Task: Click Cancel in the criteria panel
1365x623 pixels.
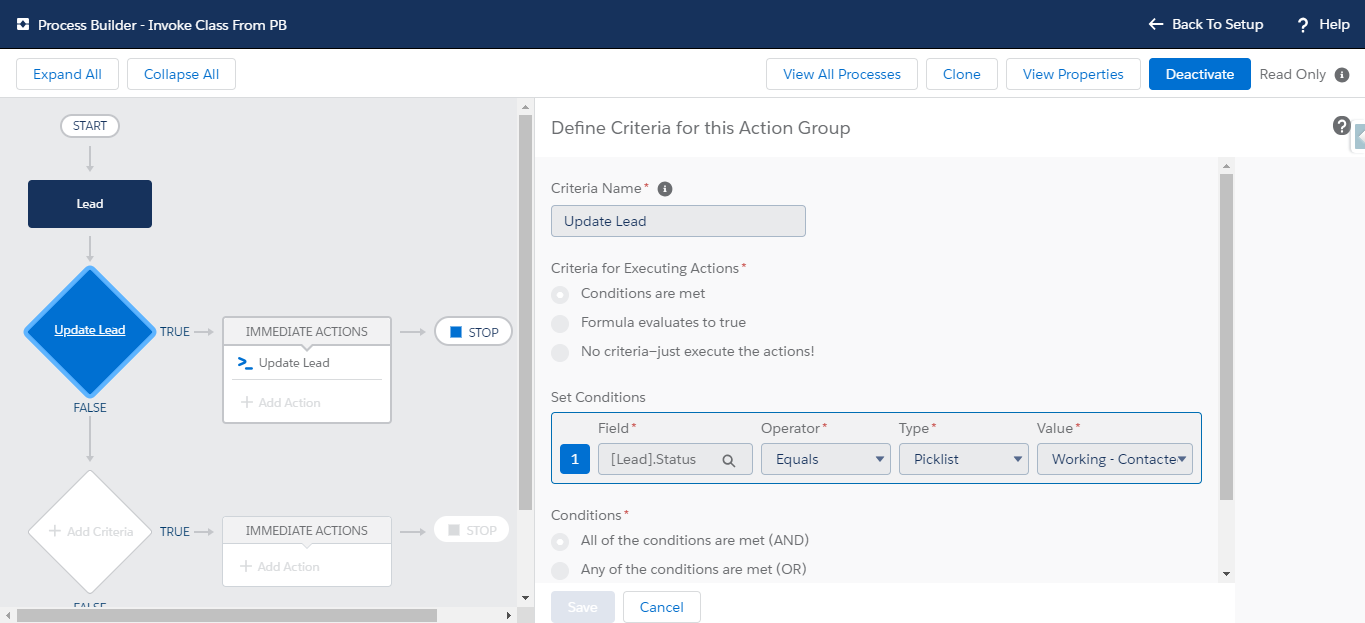Action: pyautogui.click(x=661, y=607)
